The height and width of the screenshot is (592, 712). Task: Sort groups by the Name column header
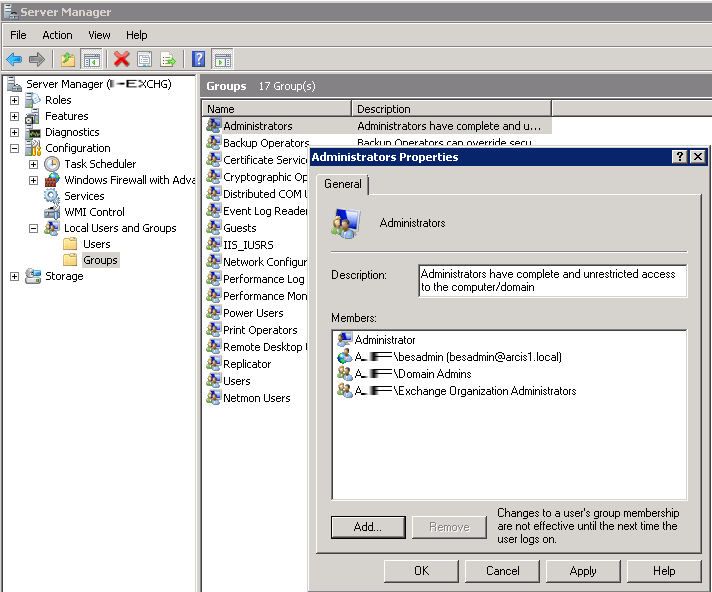(277, 108)
